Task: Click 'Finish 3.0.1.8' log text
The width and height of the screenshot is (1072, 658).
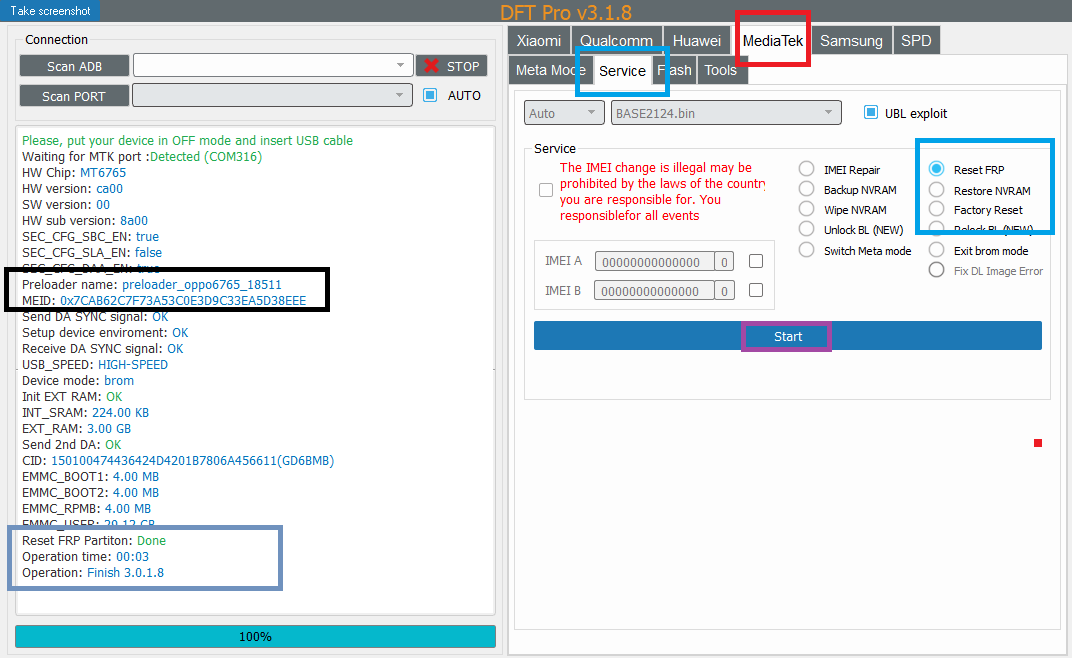Action: 125,573
